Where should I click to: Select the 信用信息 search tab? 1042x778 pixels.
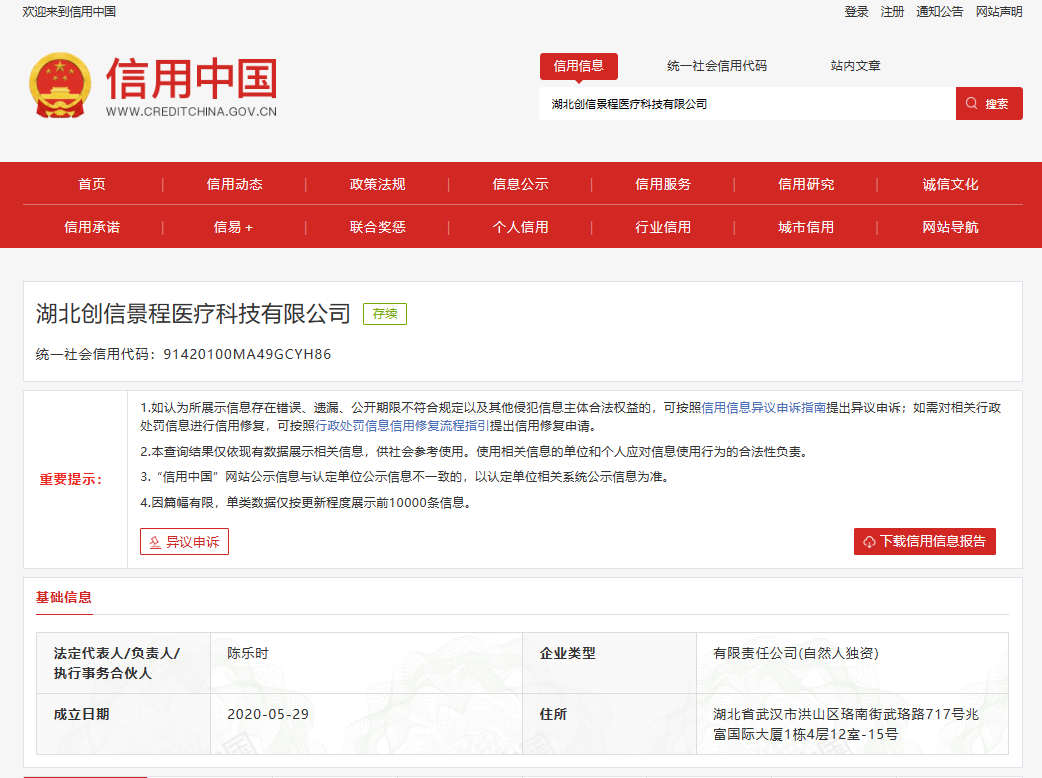coord(580,65)
